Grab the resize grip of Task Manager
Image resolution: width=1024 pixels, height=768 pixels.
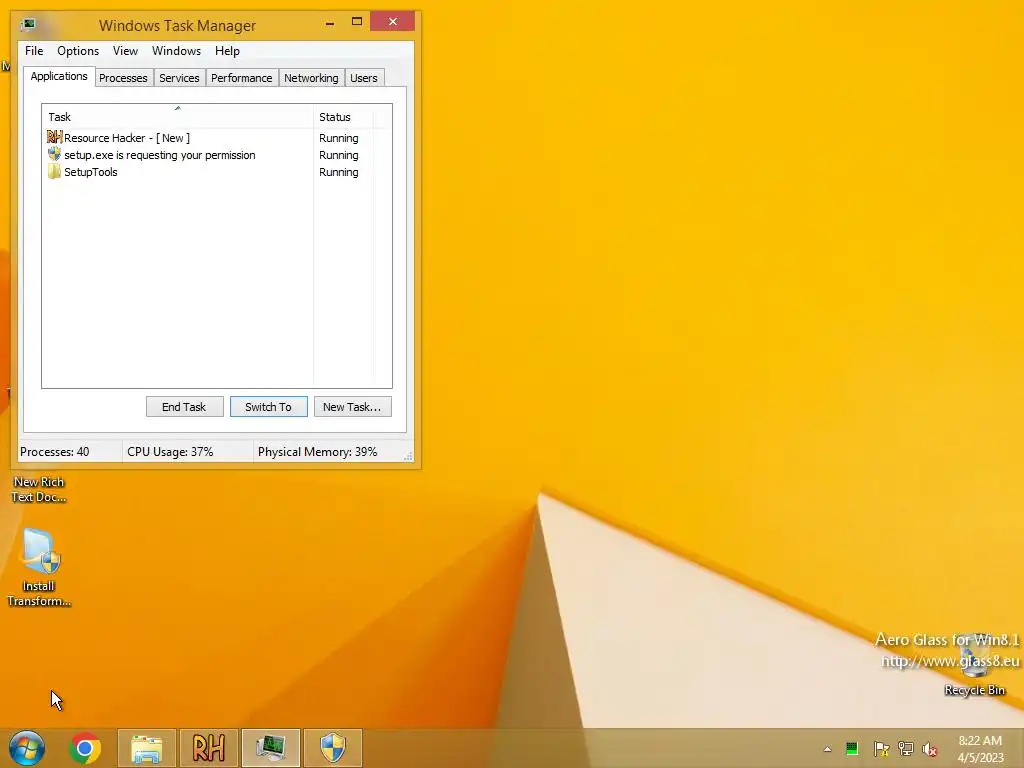pos(408,456)
